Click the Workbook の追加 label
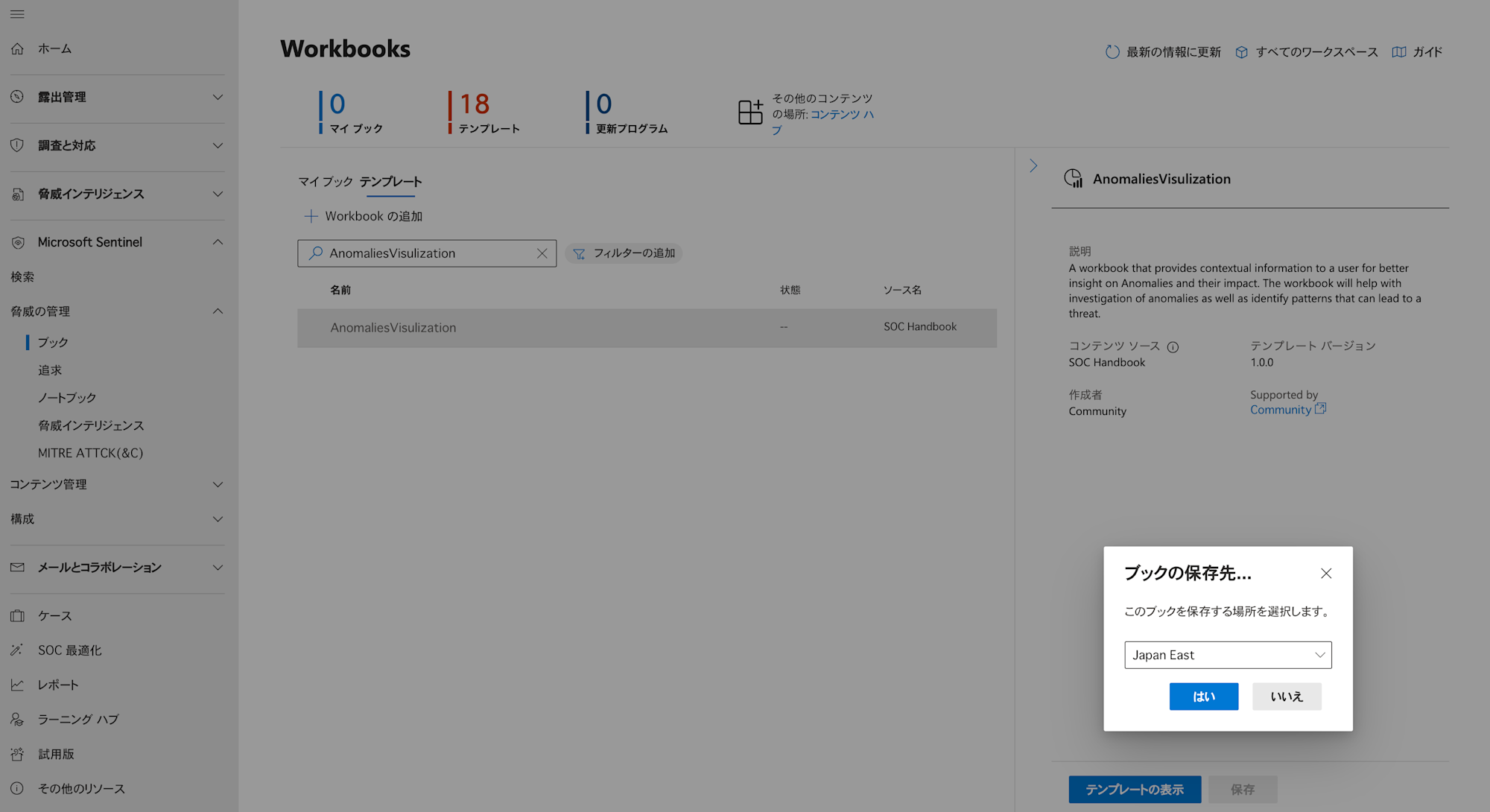 (374, 216)
